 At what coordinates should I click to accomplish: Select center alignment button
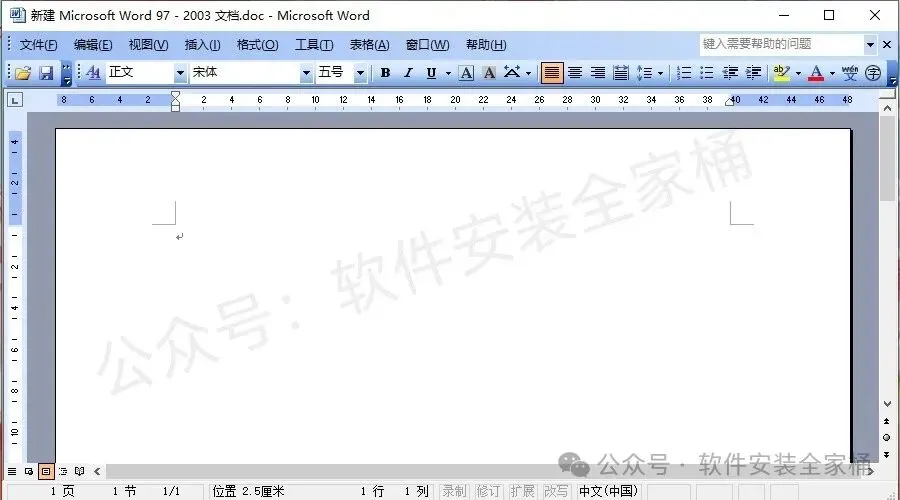[575, 73]
